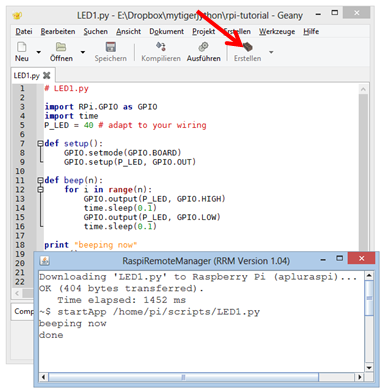This screenshot has width=386, height=391.
Task: Open the Datei menu
Action: 24,31
